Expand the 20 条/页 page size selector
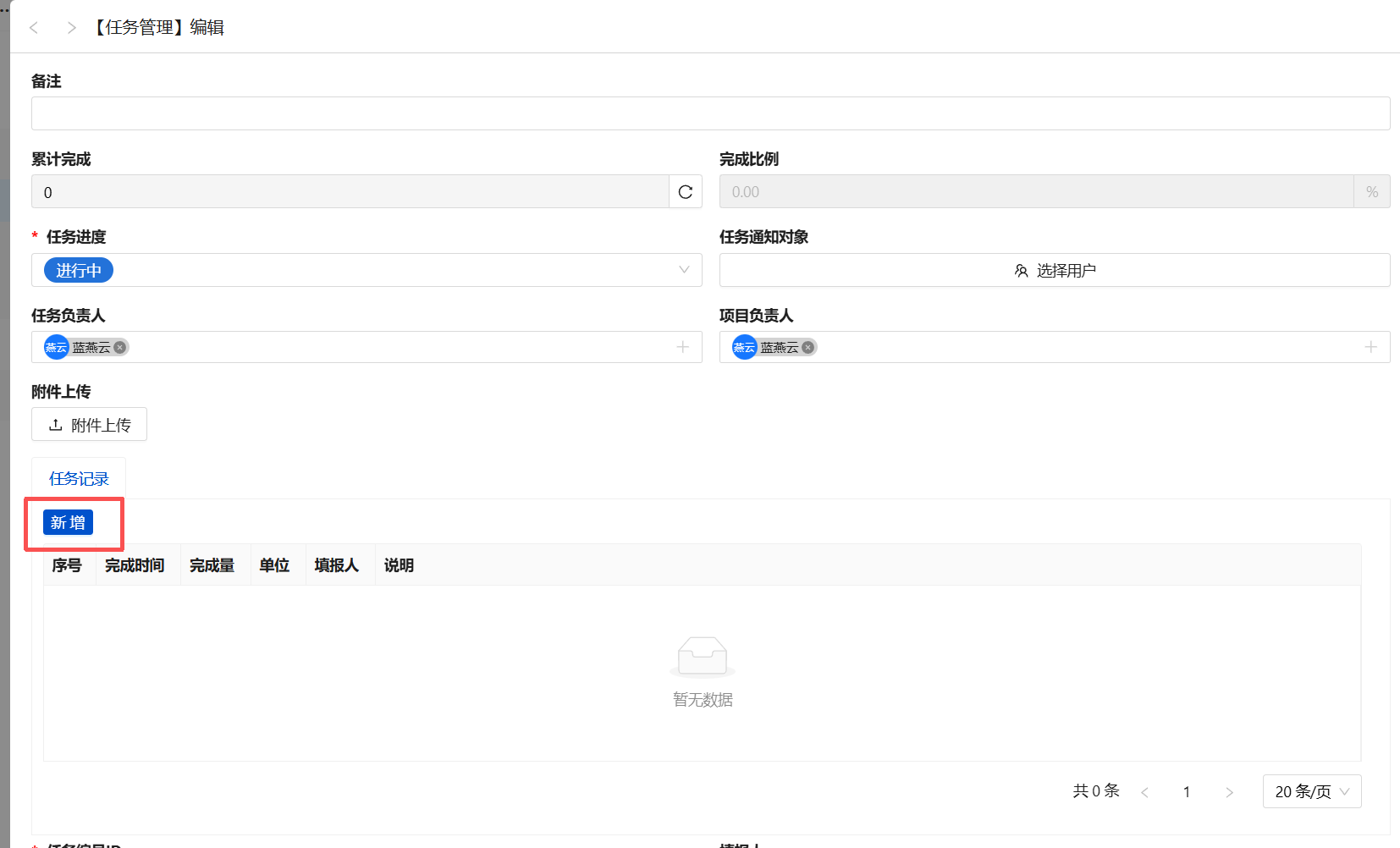This screenshot has width=1400, height=848. coord(1311,791)
